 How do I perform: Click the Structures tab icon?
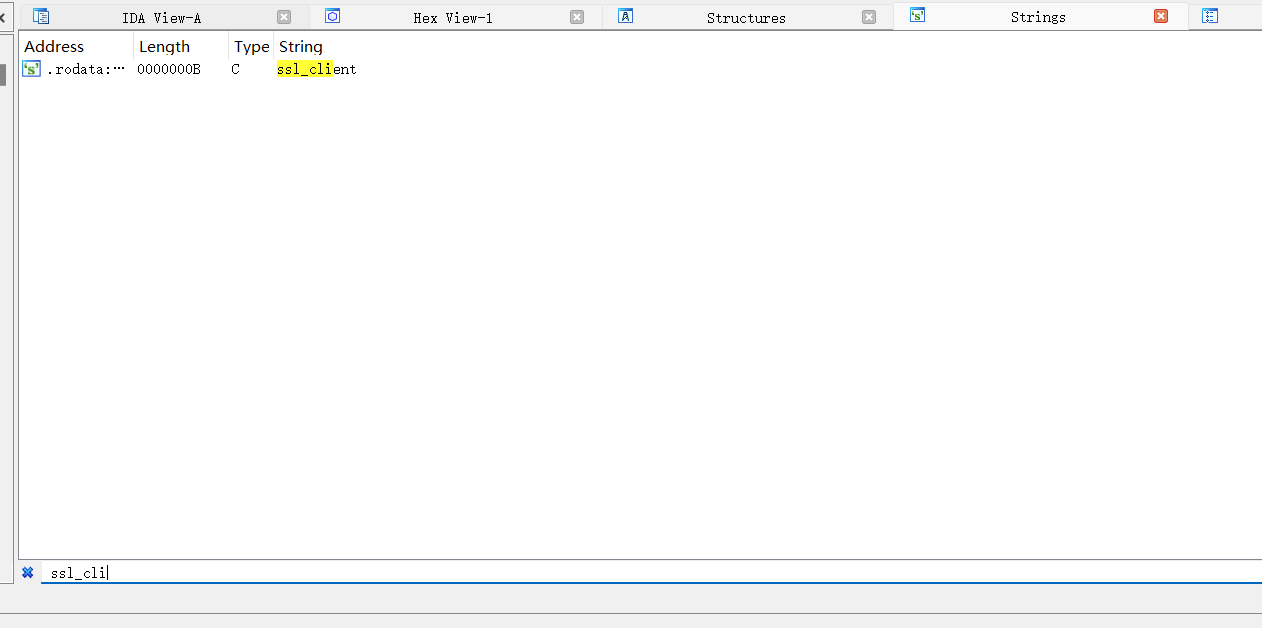626,16
